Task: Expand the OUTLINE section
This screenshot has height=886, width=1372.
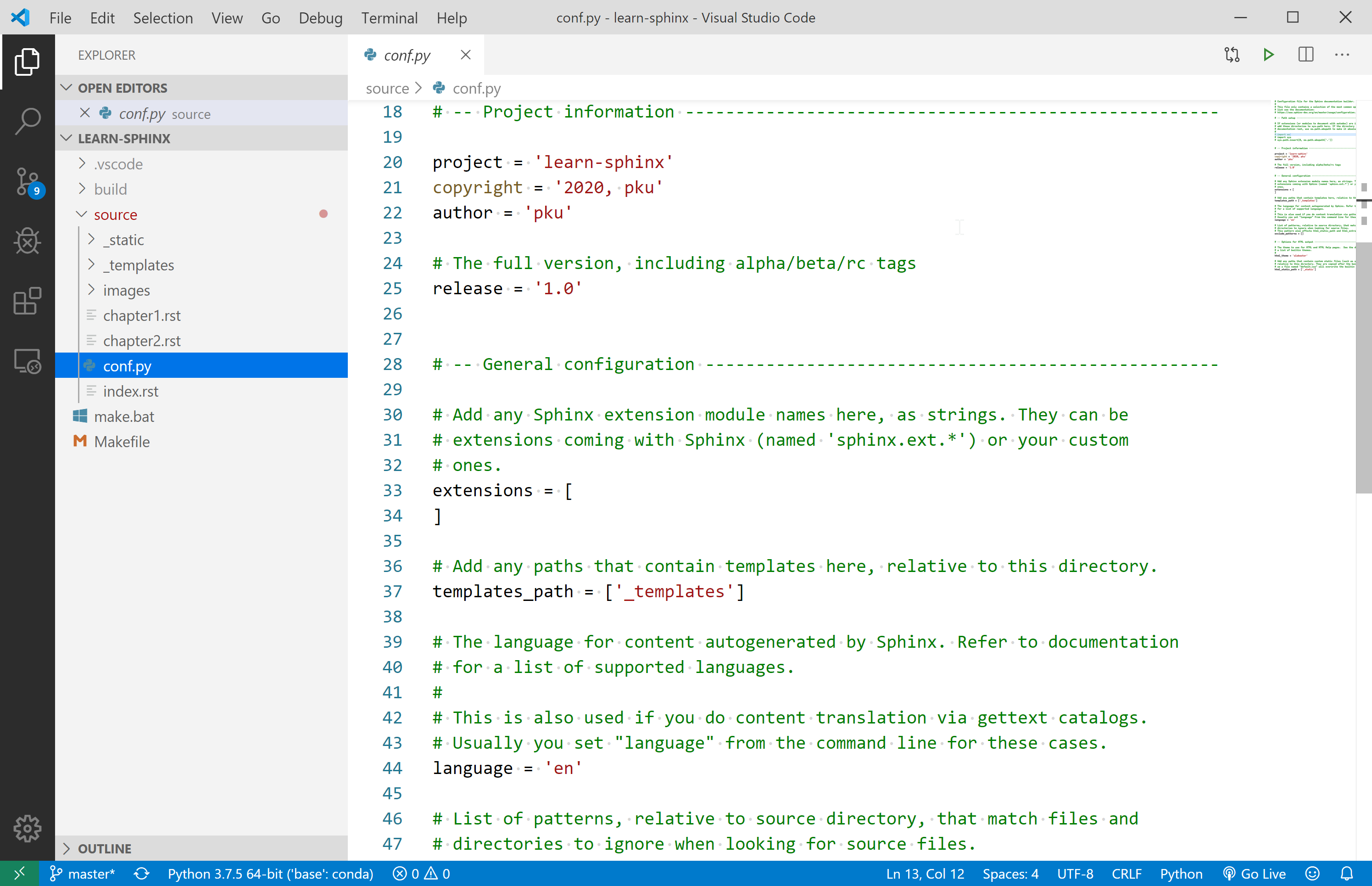Action: [105, 849]
